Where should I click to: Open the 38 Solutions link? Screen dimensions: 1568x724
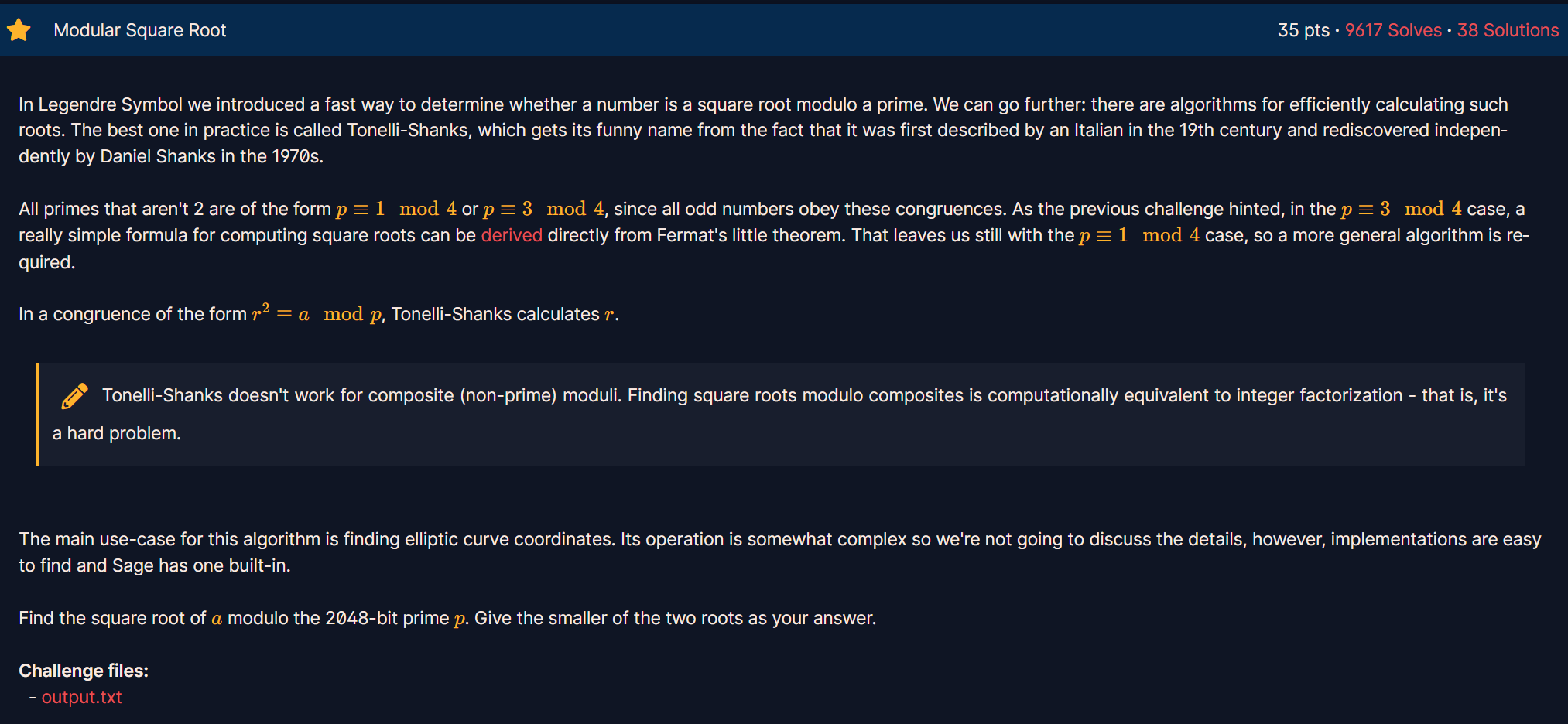click(x=1508, y=30)
